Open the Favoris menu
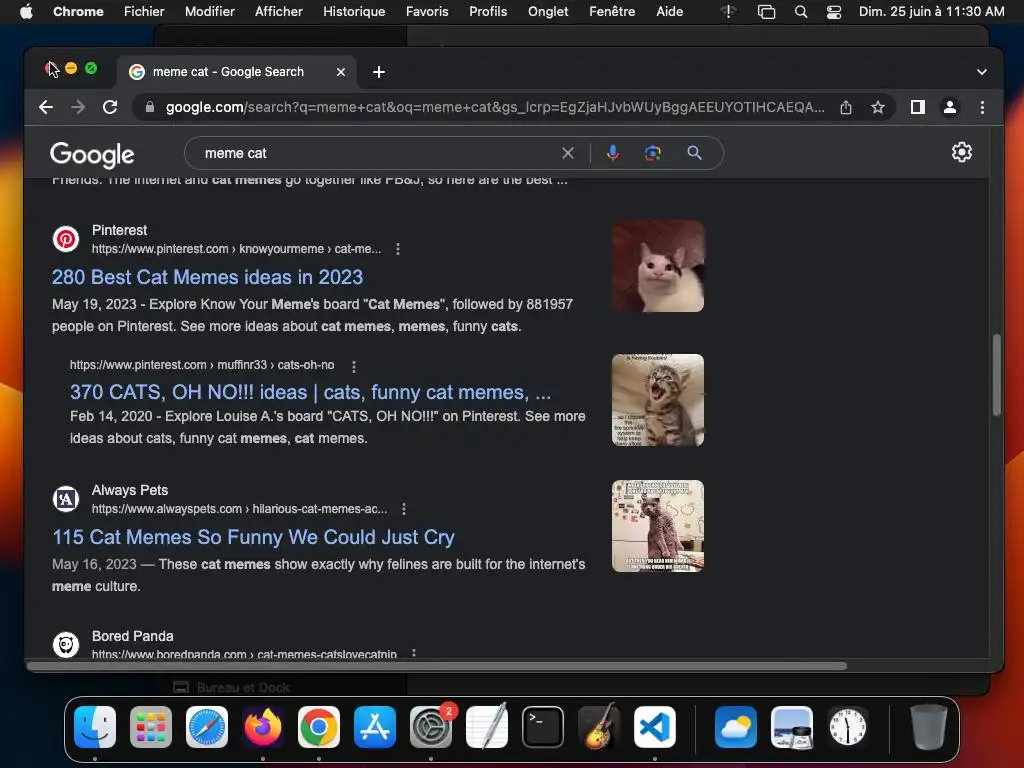 [427, 11]
